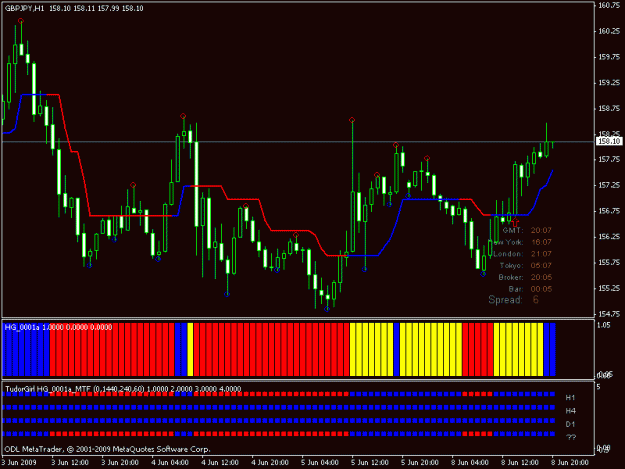
Task: Select the Tokyo 05:07 clock value
Action: pyautogui.click(x=541, y=265)
